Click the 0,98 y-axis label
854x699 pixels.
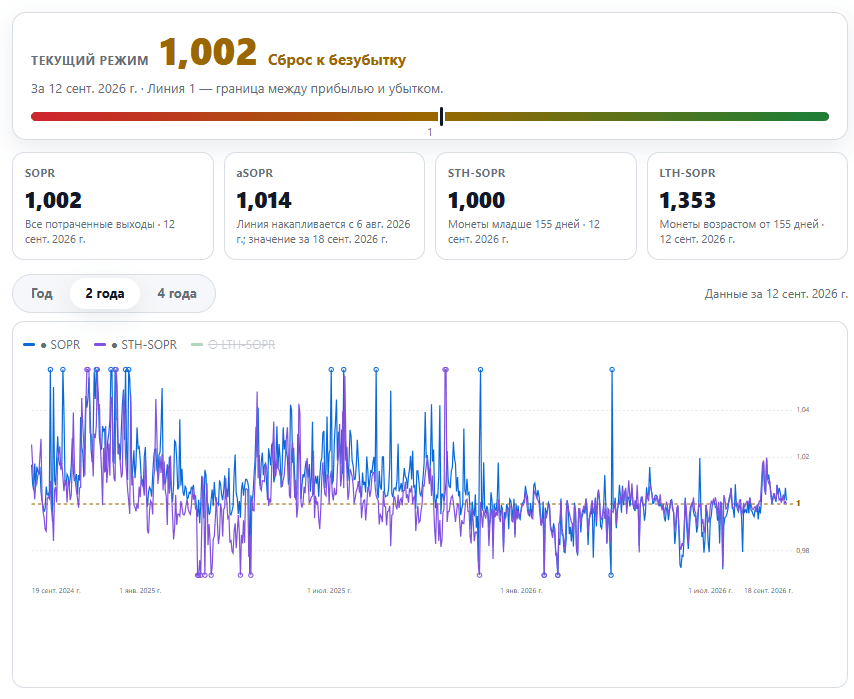pyautogui.click(x=803, y=551)
